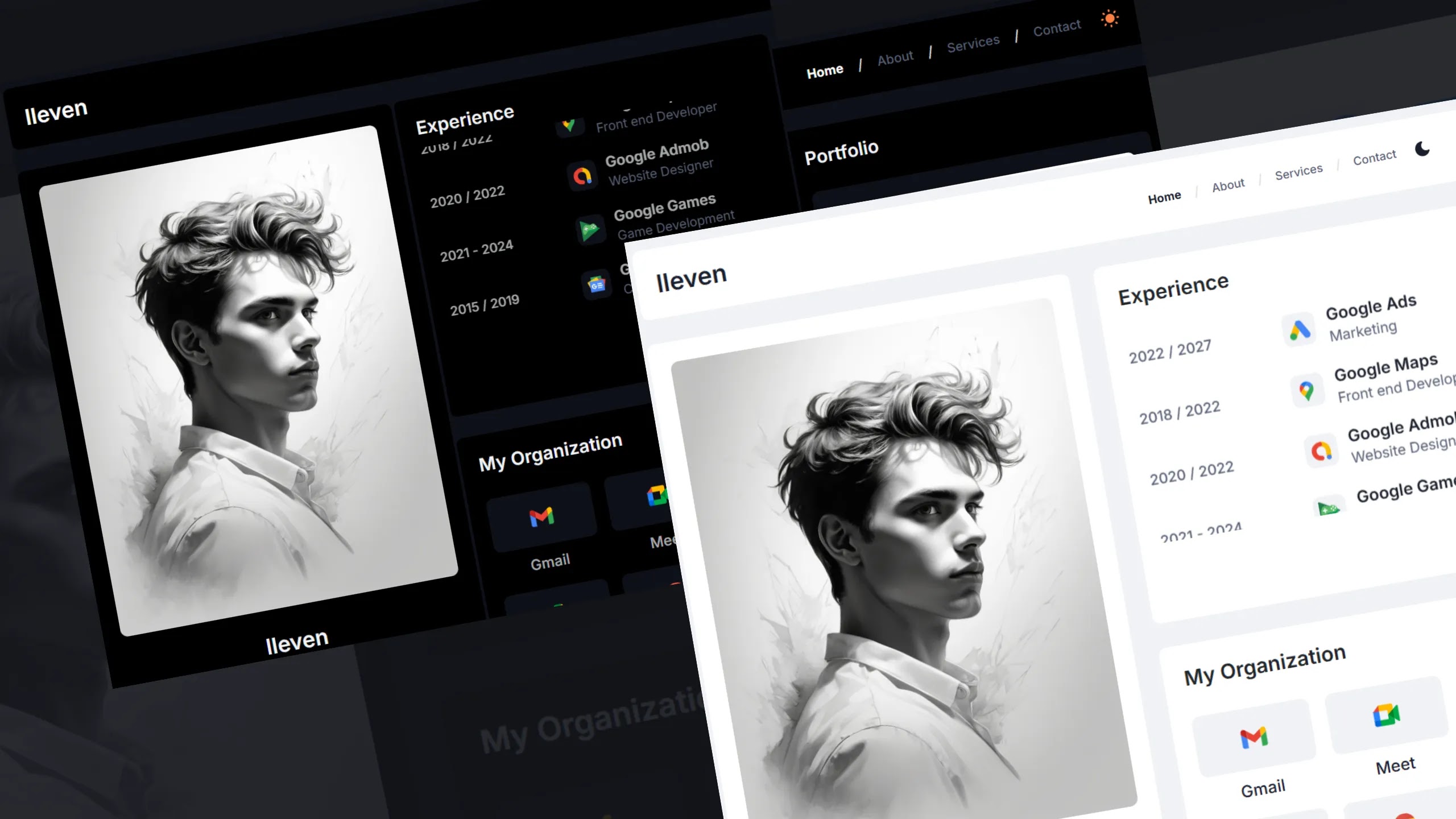Select the 2020 / 2022 date in the light page
This screenshot has width=1456, height=819.
pyautogui.click(x=1192, y=473)
